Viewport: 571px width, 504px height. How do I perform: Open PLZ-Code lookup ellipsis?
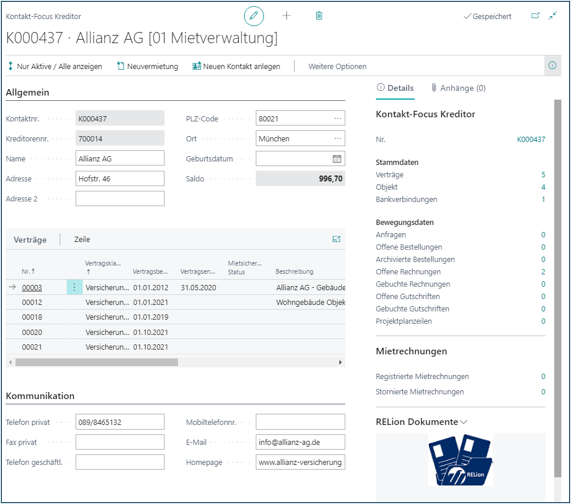338,118
